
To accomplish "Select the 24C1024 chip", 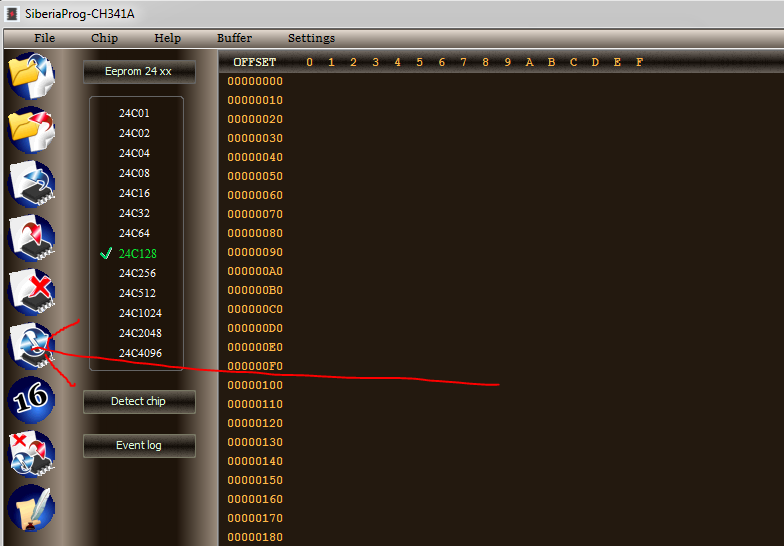I will tap(140, 313).
